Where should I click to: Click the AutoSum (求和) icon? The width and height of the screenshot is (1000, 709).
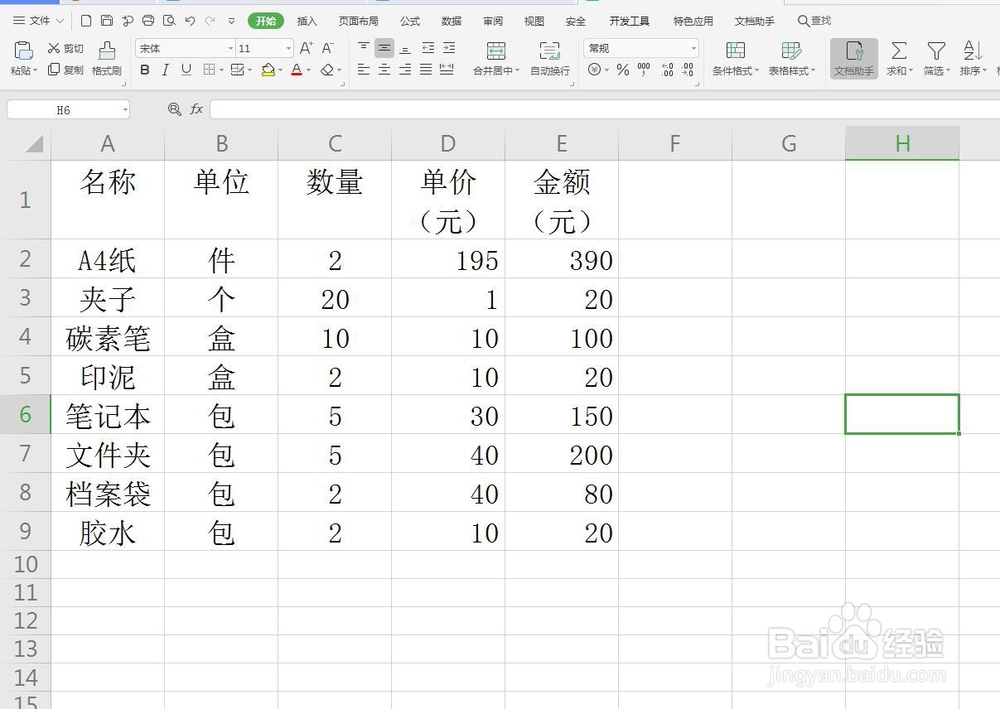coord(898,60)
